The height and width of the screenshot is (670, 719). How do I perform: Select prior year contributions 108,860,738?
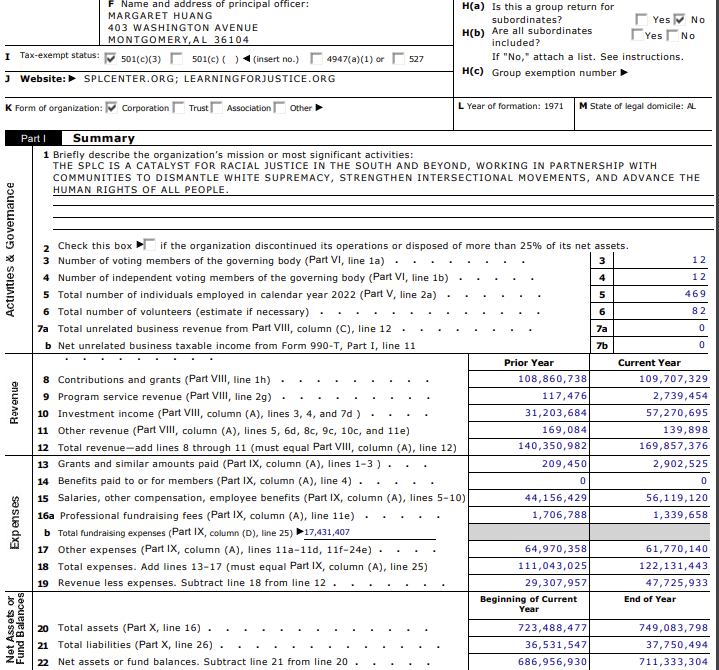point(553,379)
